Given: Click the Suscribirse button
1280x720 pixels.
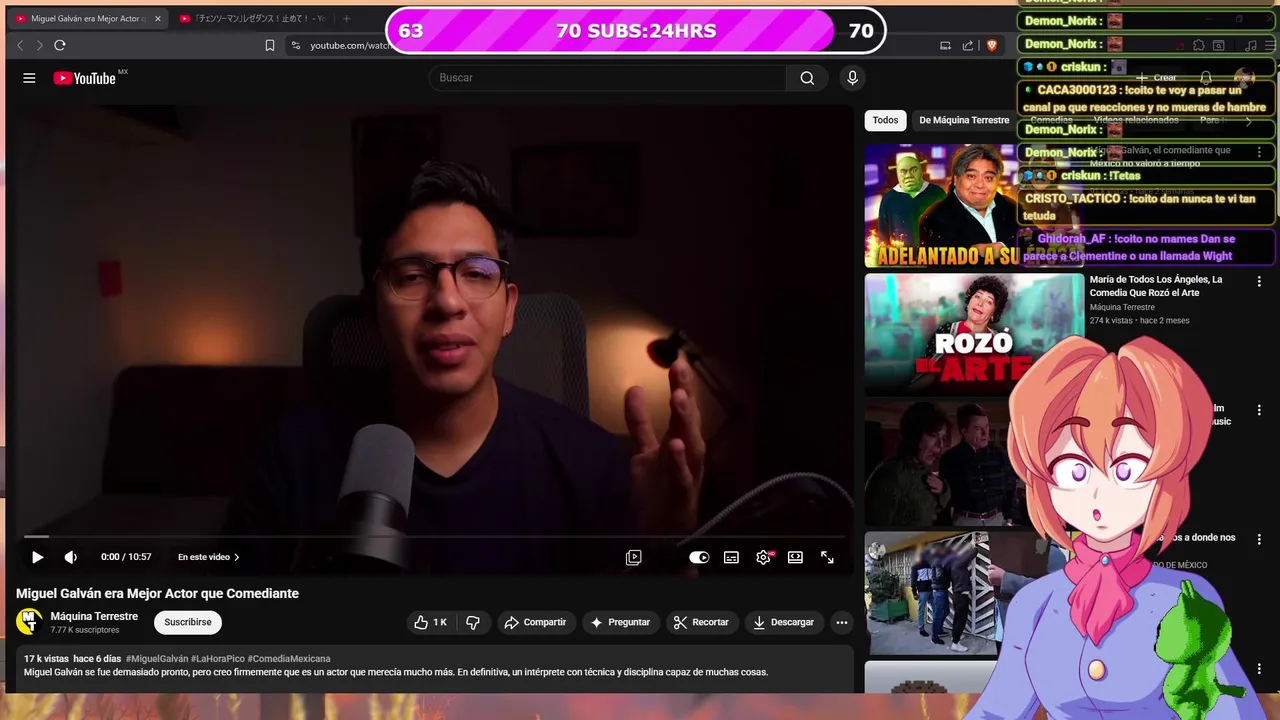Looking at the screenshot, I should [x=188, y=622].
